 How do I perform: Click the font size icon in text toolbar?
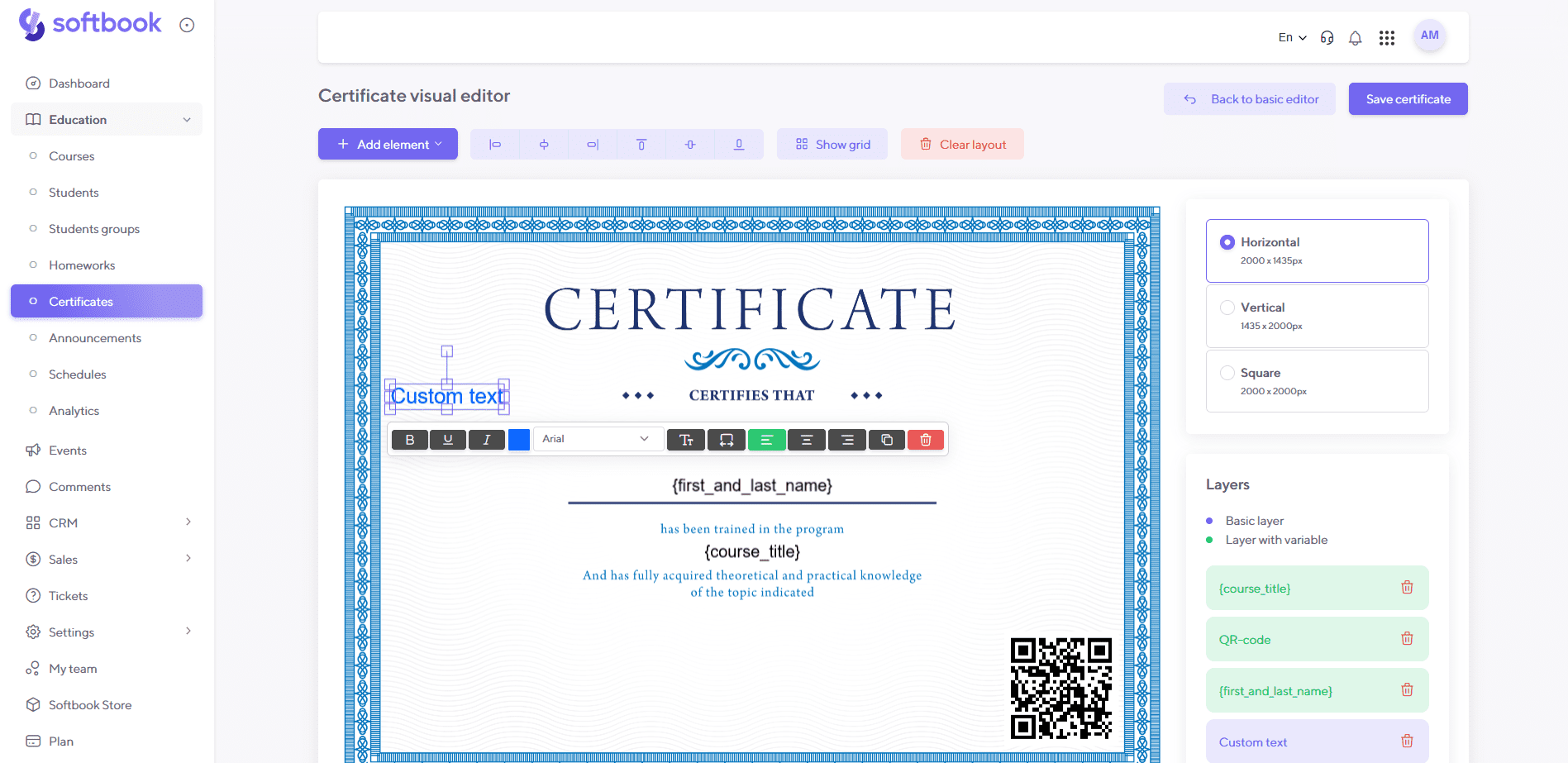pyautogui.click(x=686, y=440)
